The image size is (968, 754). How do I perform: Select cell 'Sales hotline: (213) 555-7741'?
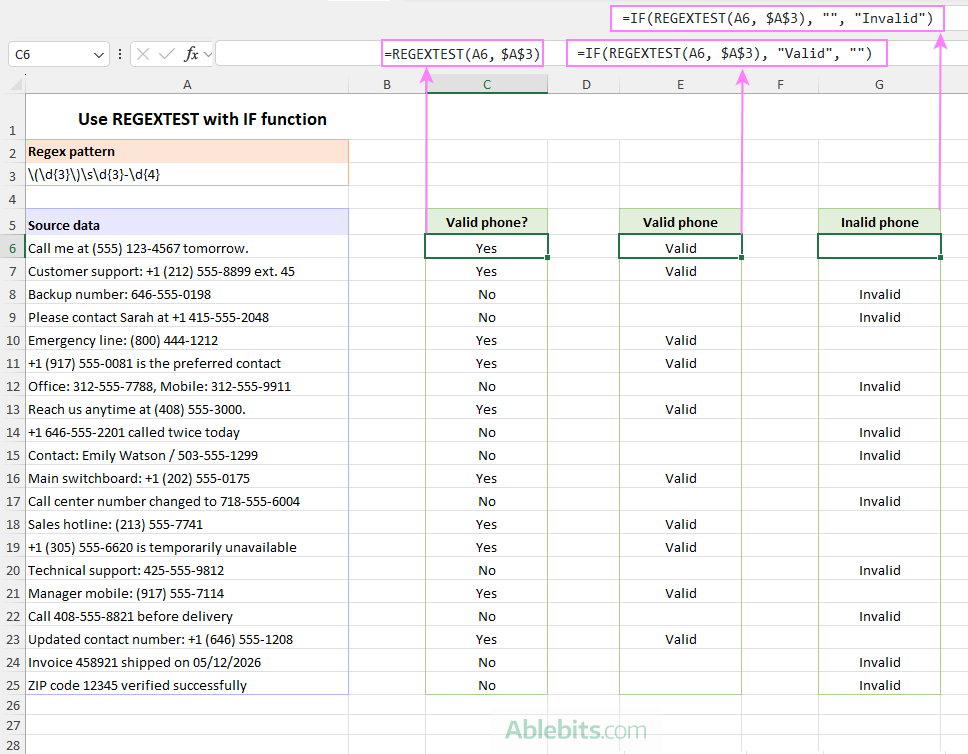[x=187, y=524]
